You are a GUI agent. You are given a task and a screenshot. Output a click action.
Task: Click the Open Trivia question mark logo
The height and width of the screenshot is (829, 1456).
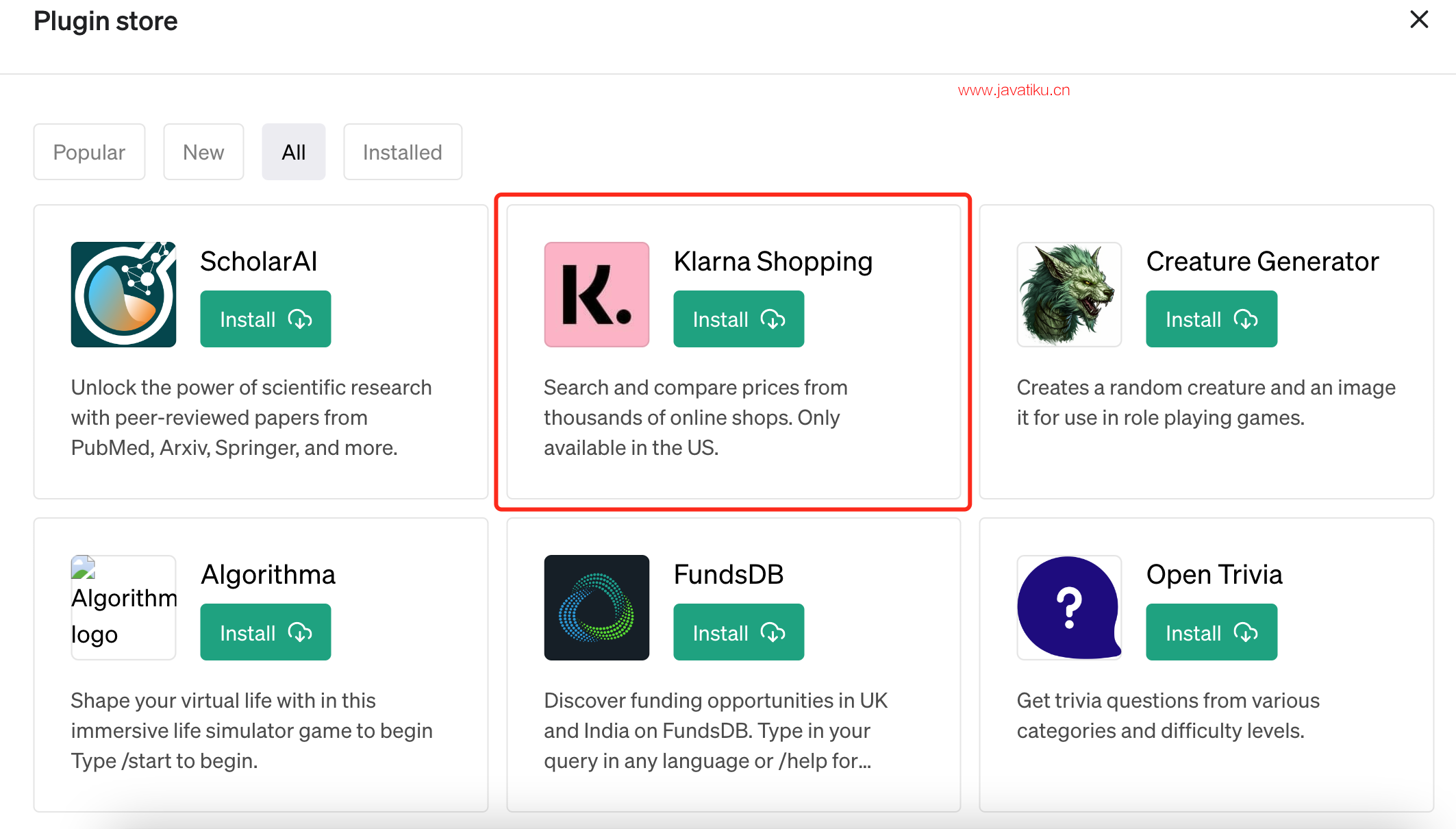(1069, 608)
